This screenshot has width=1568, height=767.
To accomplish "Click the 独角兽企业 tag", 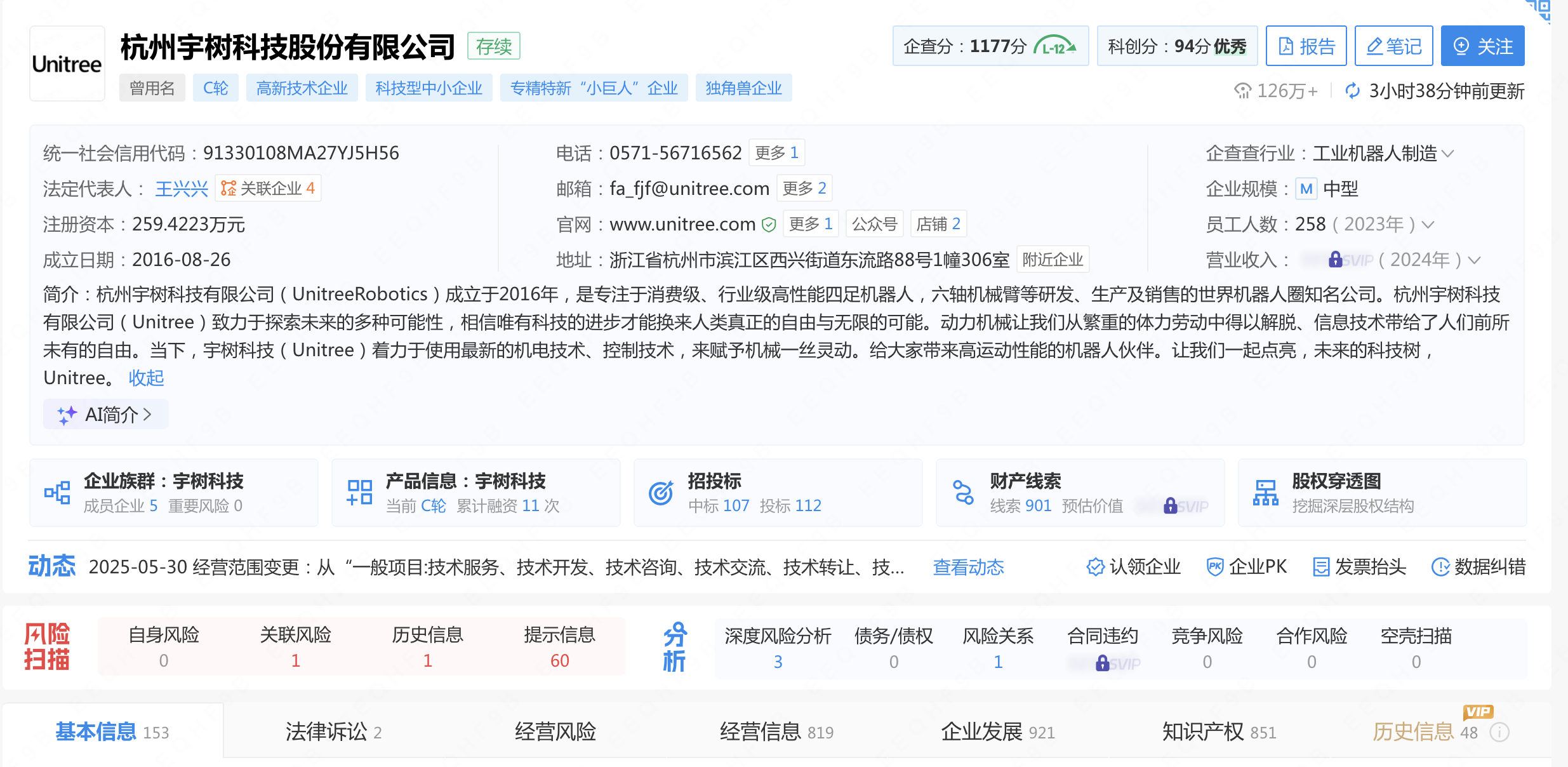I will point(743,88).
